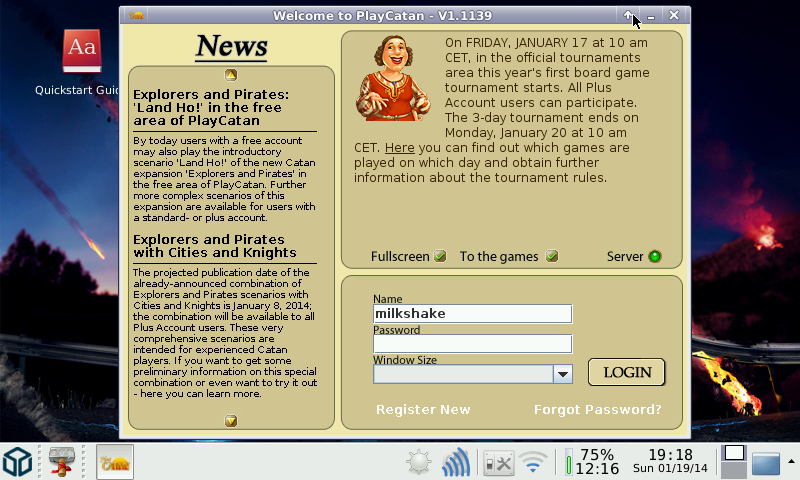This screenshot has height=480, width=800.
Task: Click the battery status indicator
Action: coord(568,463)
